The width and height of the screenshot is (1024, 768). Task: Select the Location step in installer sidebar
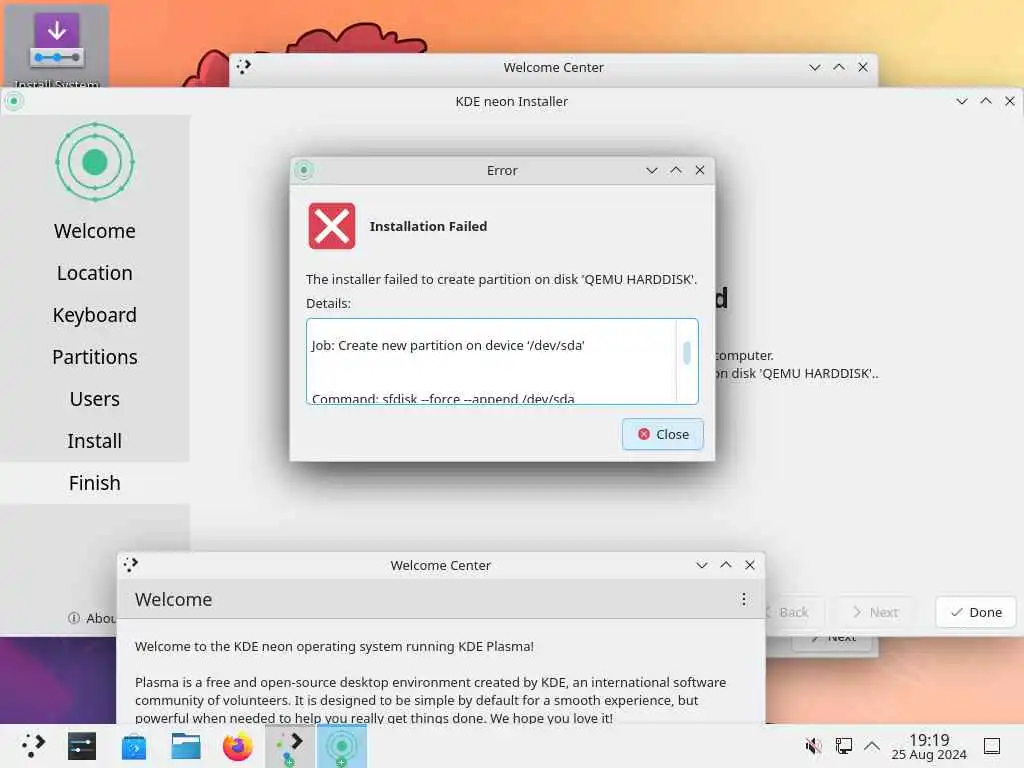click(95, 273)
